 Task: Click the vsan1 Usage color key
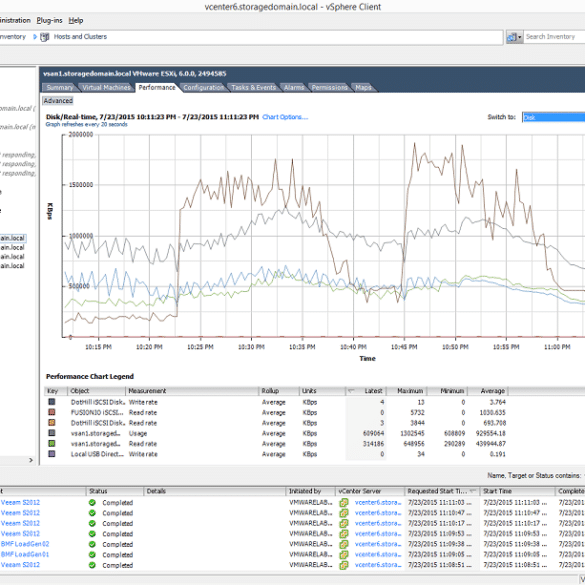(x=52, y=434)
